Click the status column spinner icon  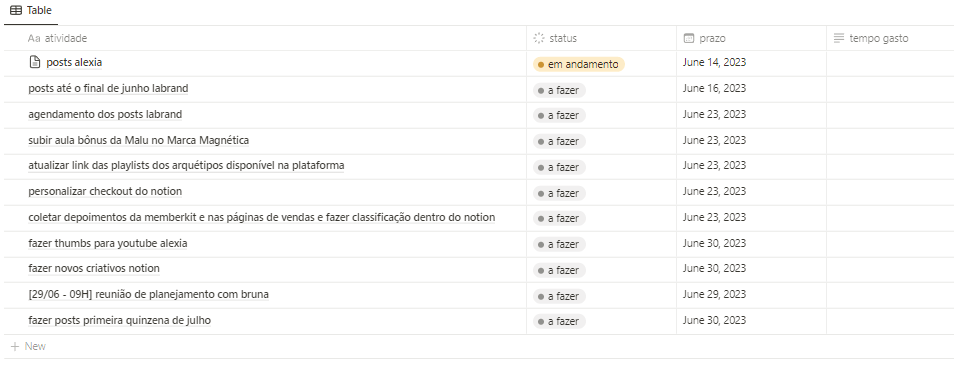click(x=538, y=38)
